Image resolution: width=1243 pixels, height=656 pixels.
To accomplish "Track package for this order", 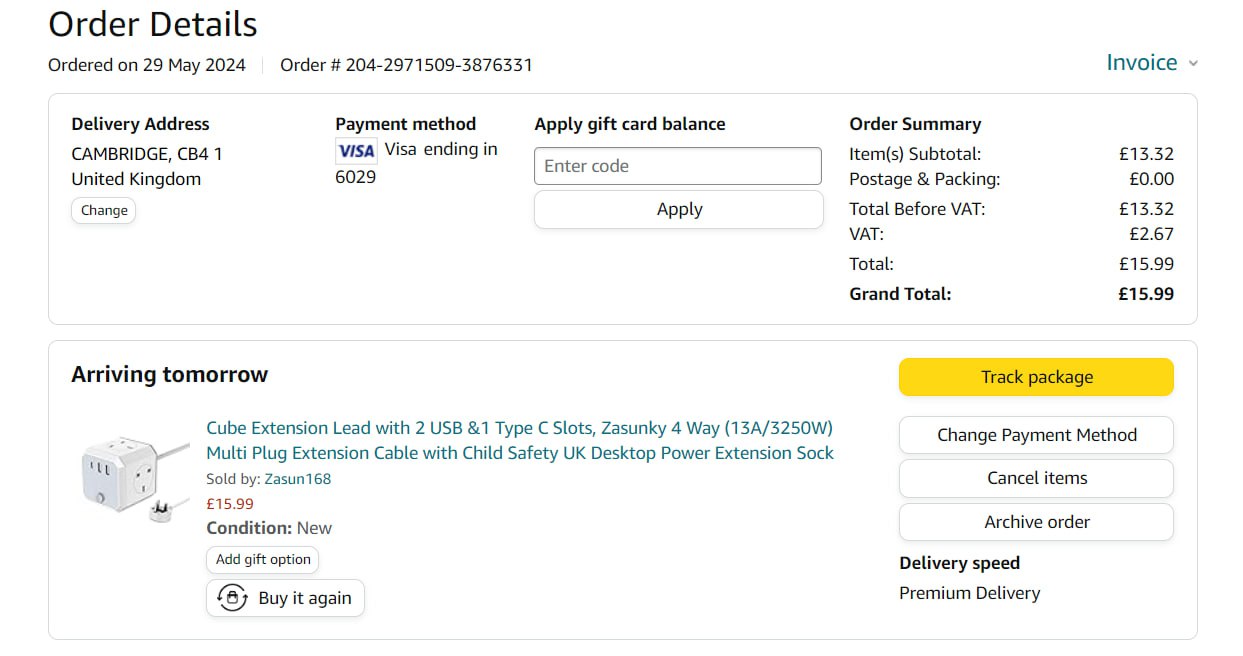I will click(1036, 377).
